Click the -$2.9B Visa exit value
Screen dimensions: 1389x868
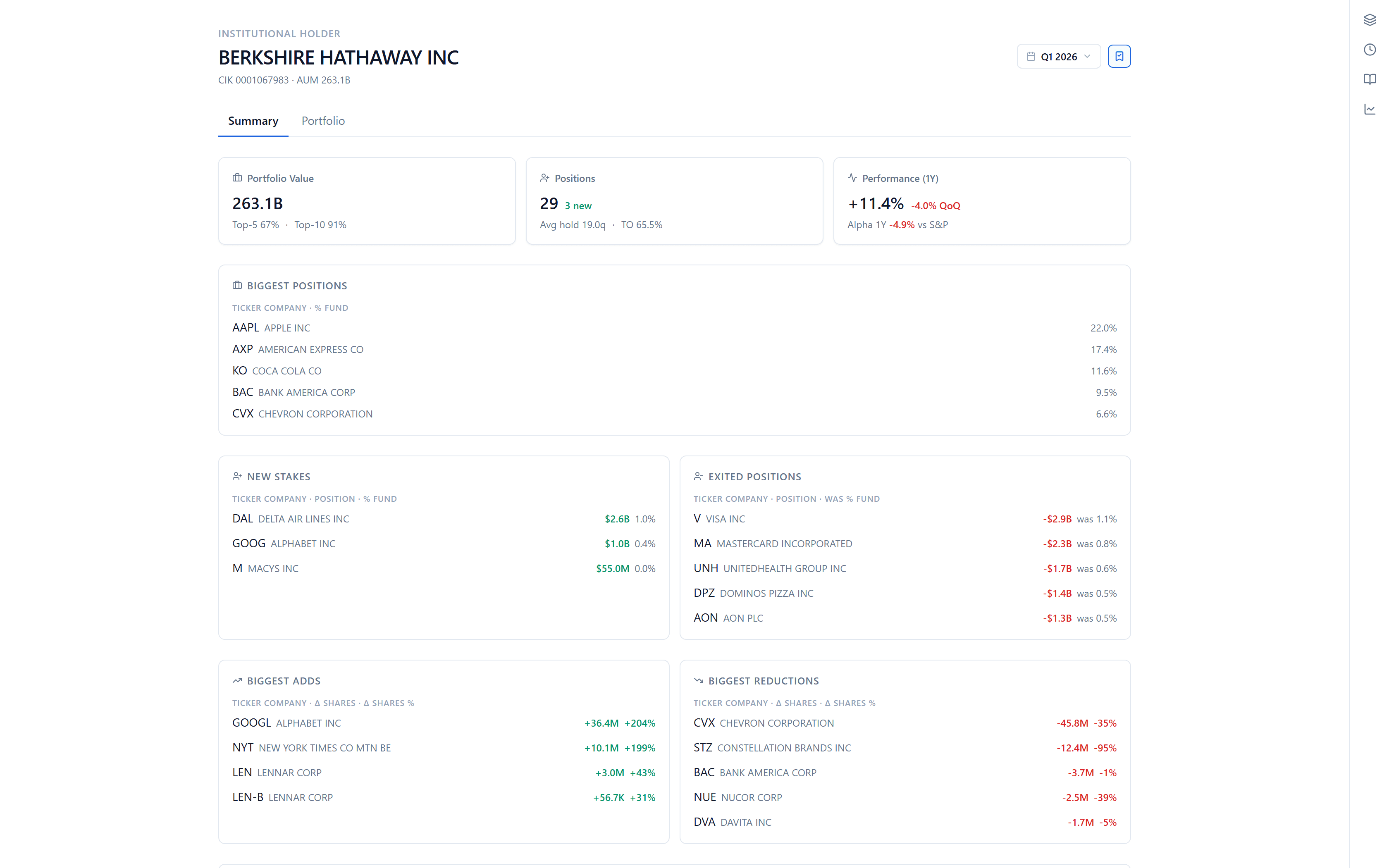tap(1057, 519)
